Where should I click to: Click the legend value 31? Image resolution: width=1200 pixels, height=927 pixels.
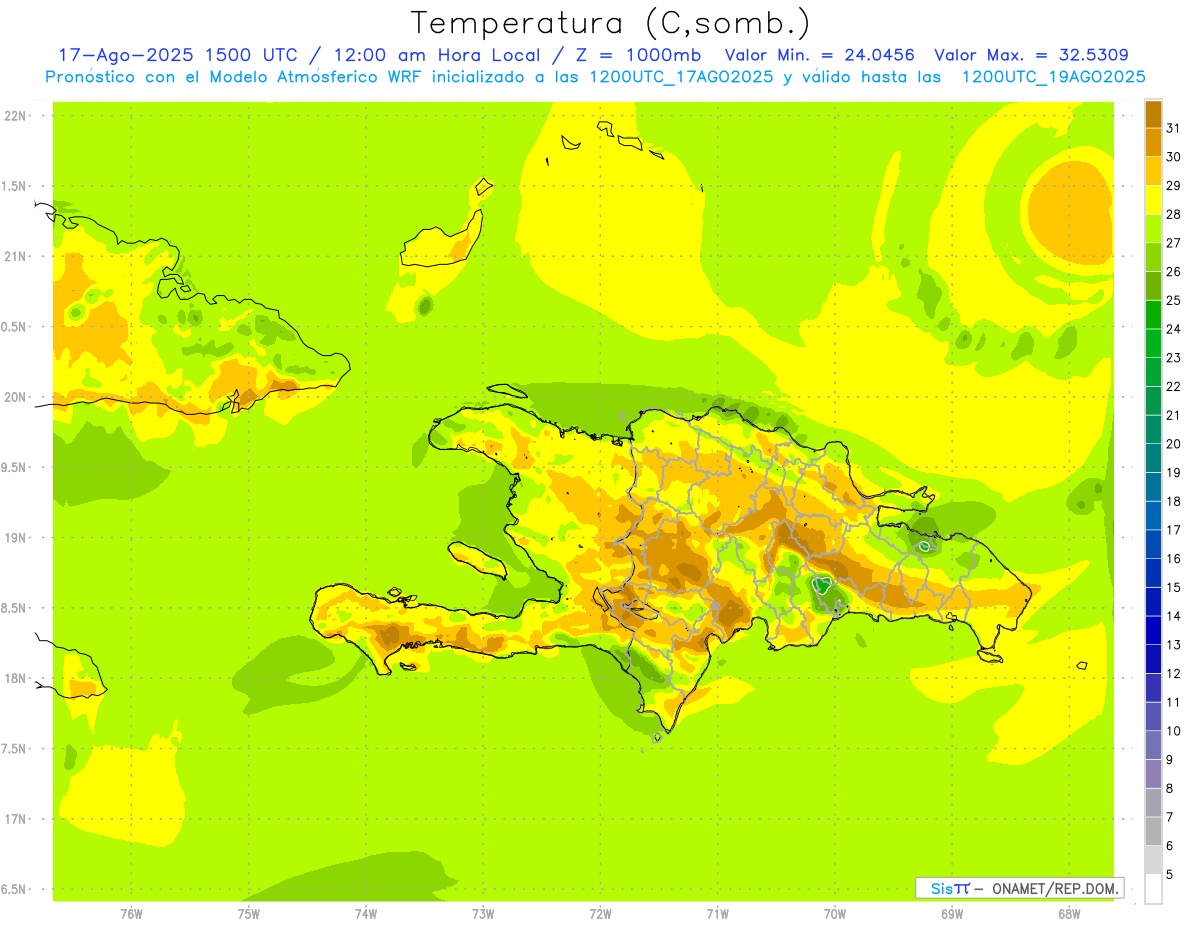click(x=1174, y=128)
